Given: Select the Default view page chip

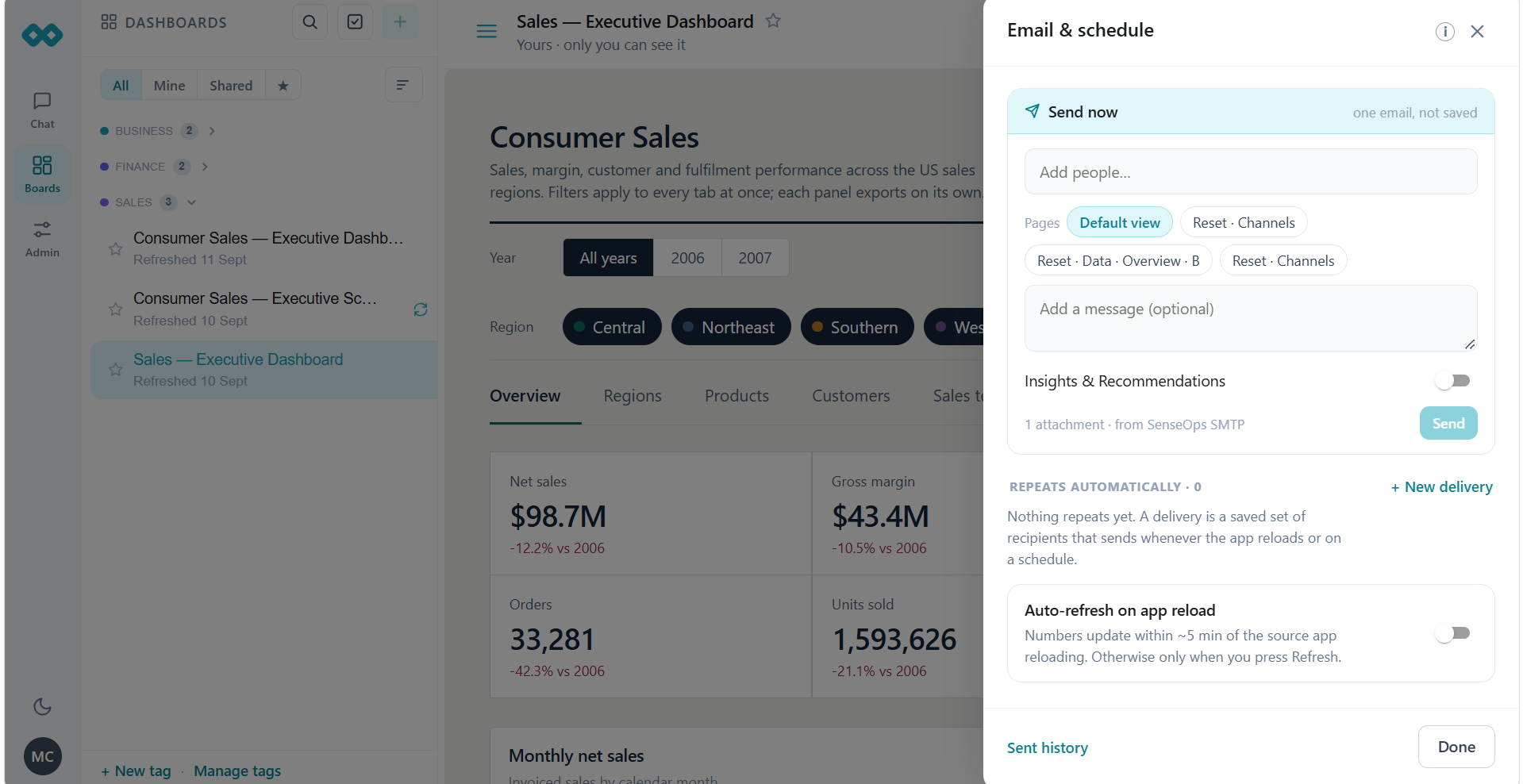Looking at the screenshot, I should pyautogui.click(x=1120, y=223).
